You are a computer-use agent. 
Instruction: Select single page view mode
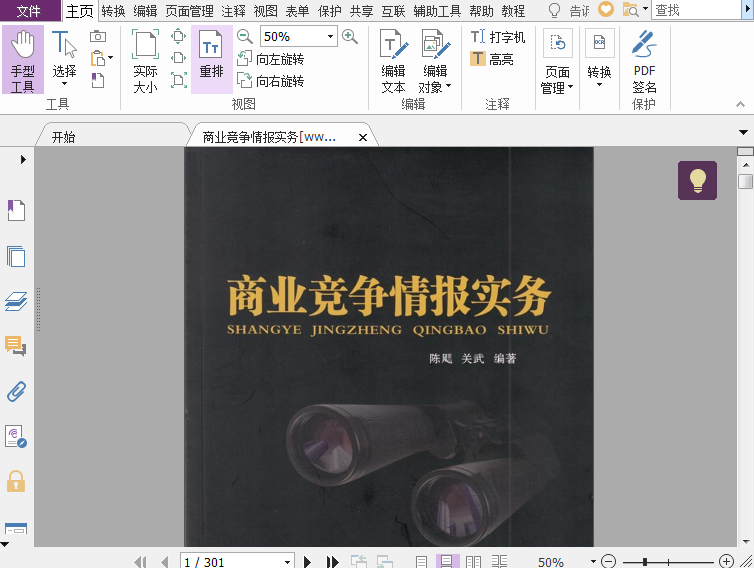coord(421,562)
